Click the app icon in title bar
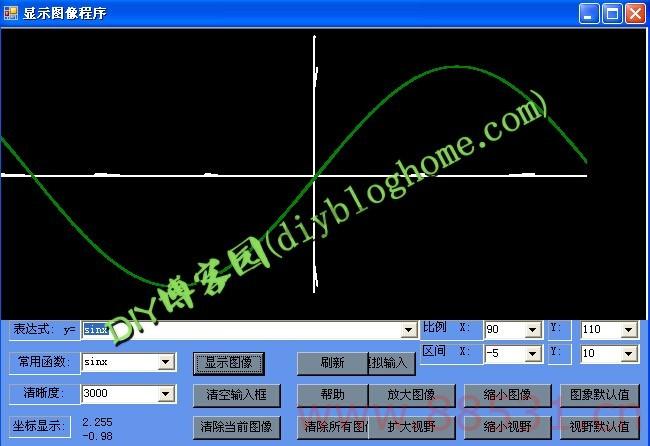650x446 pixels. click(11, 13)
